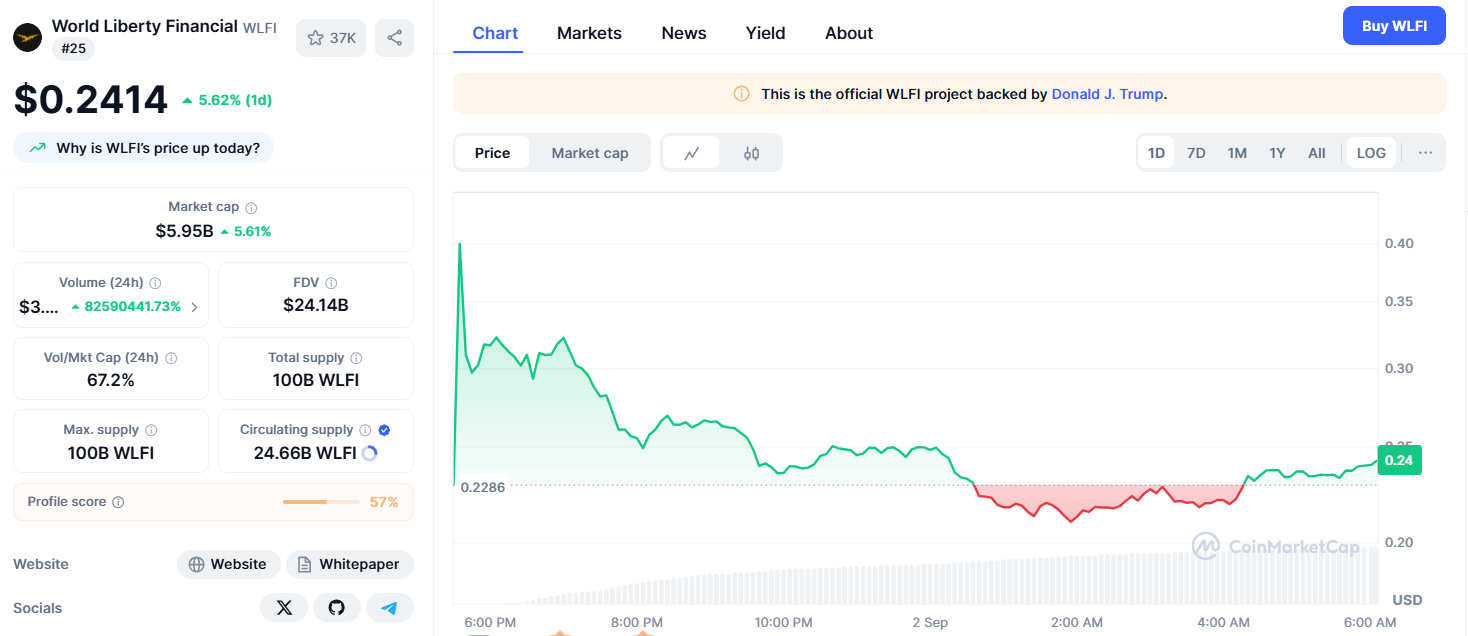Image resolution: width=1468 pixels, height=636 pixels.
Task: Open more chart options ellipsis menu
Action: pos(1425,153)
